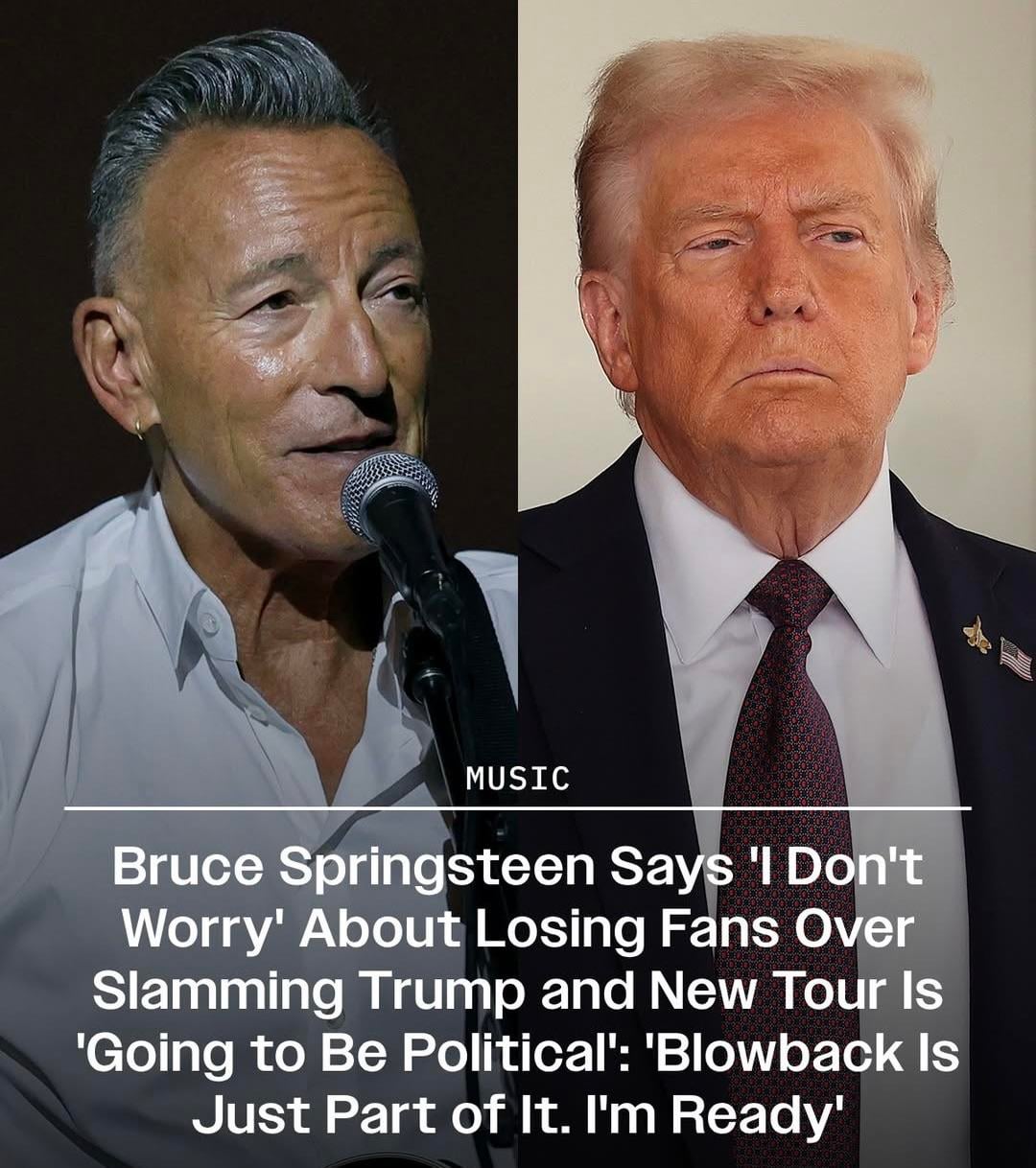Click the words 'New Tour Is' in the headline

(x=796, y=992)
